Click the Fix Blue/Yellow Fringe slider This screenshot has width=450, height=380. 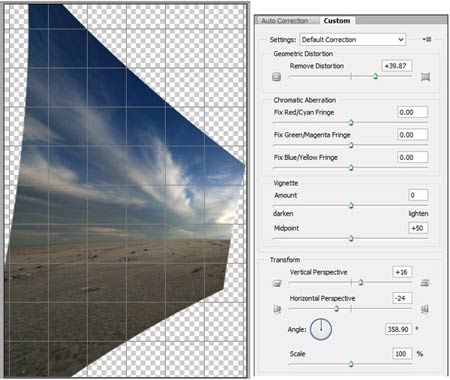tap(350, 168)
